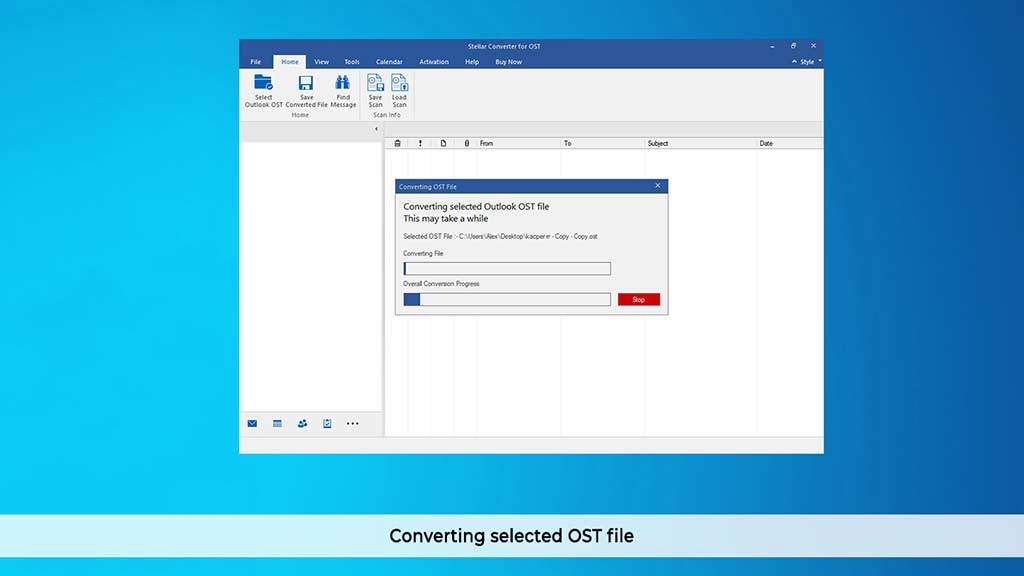Stop the OST conversion
The height and width of the screenshot is (576, 1024).
639,300
